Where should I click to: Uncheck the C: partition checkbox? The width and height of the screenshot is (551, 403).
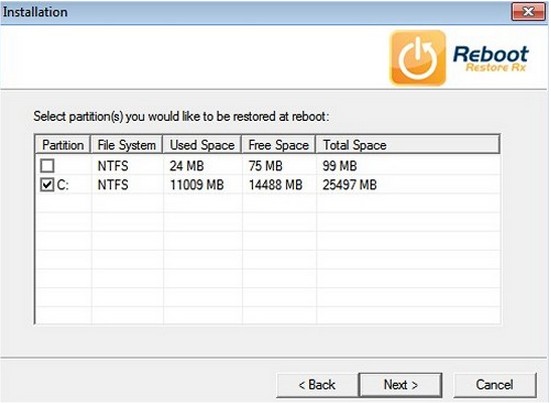click(x=47, y=184)
